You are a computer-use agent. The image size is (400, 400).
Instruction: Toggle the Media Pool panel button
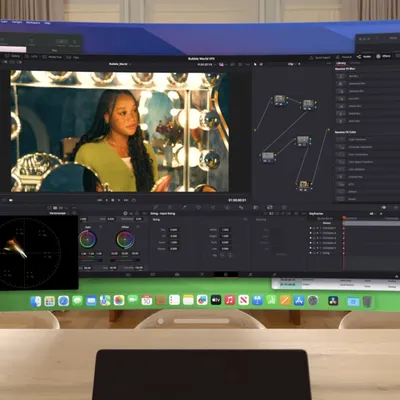click(x=52, y=57)
